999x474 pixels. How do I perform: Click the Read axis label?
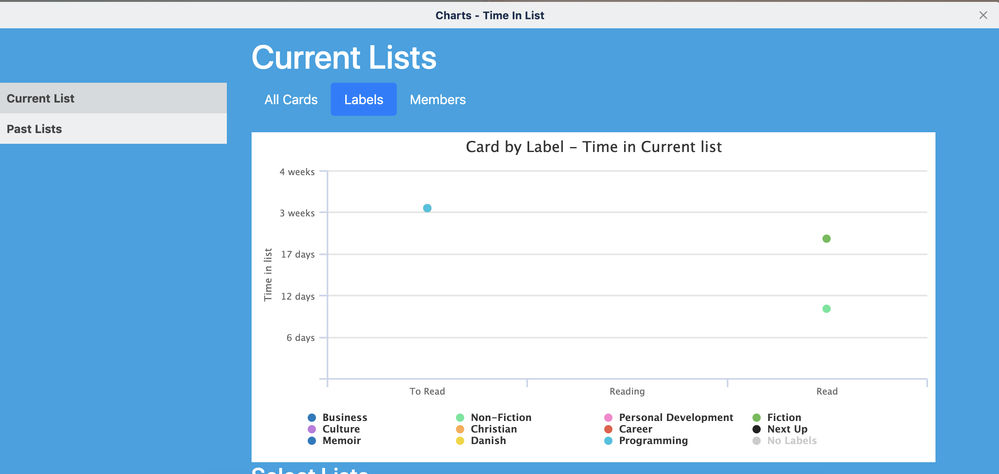pos(827,391)
